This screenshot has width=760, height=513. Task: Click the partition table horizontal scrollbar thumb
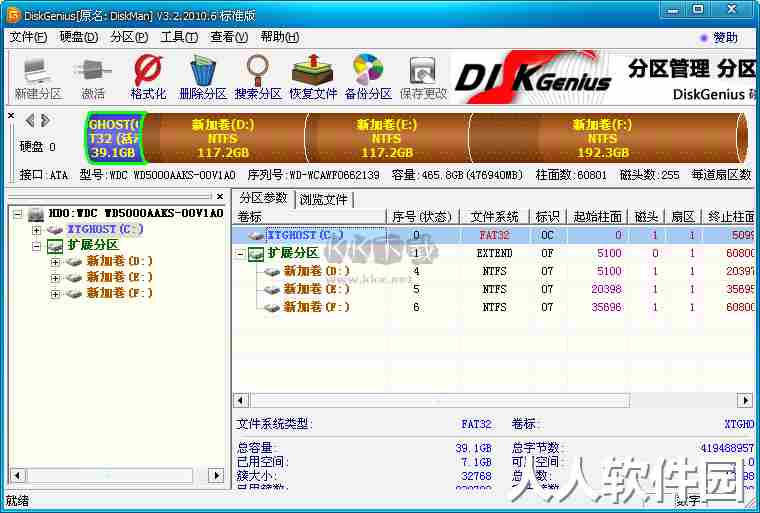(439, 401)
